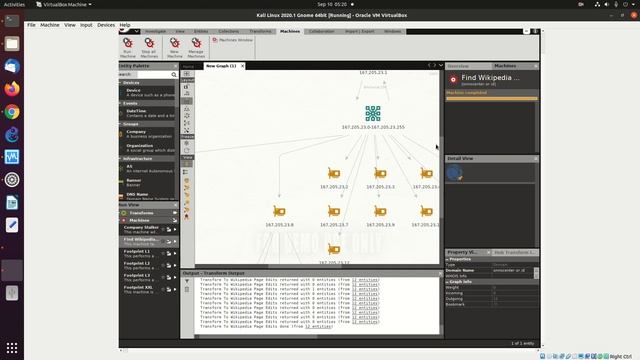Open the Show Applications grid
Image resolution: width=640 pixels, height=360 pixels.
point(12,348)
